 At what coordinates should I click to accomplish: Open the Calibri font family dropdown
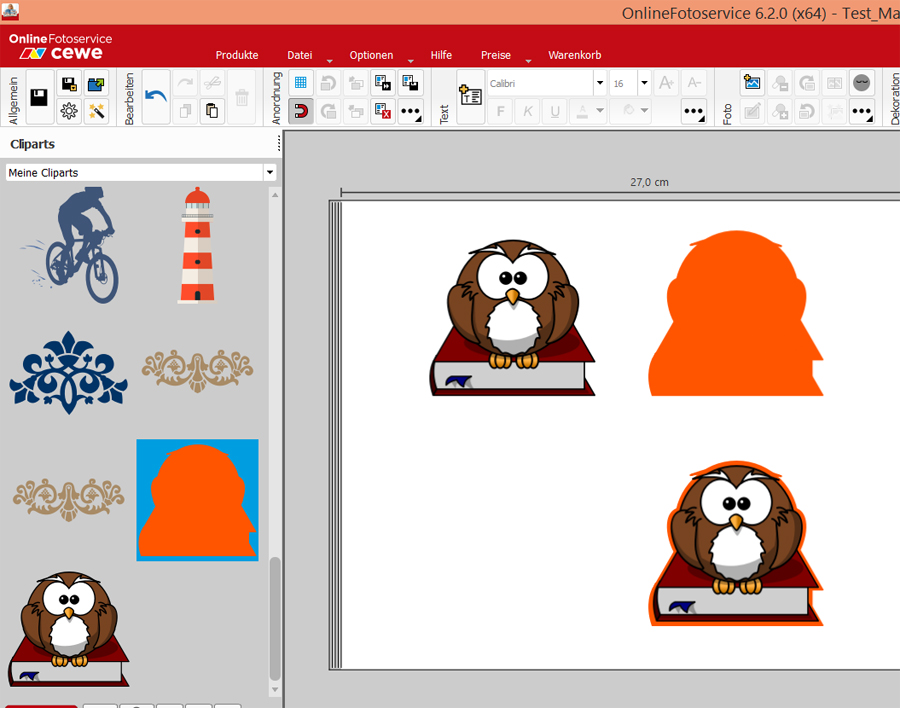pos(600,83)
